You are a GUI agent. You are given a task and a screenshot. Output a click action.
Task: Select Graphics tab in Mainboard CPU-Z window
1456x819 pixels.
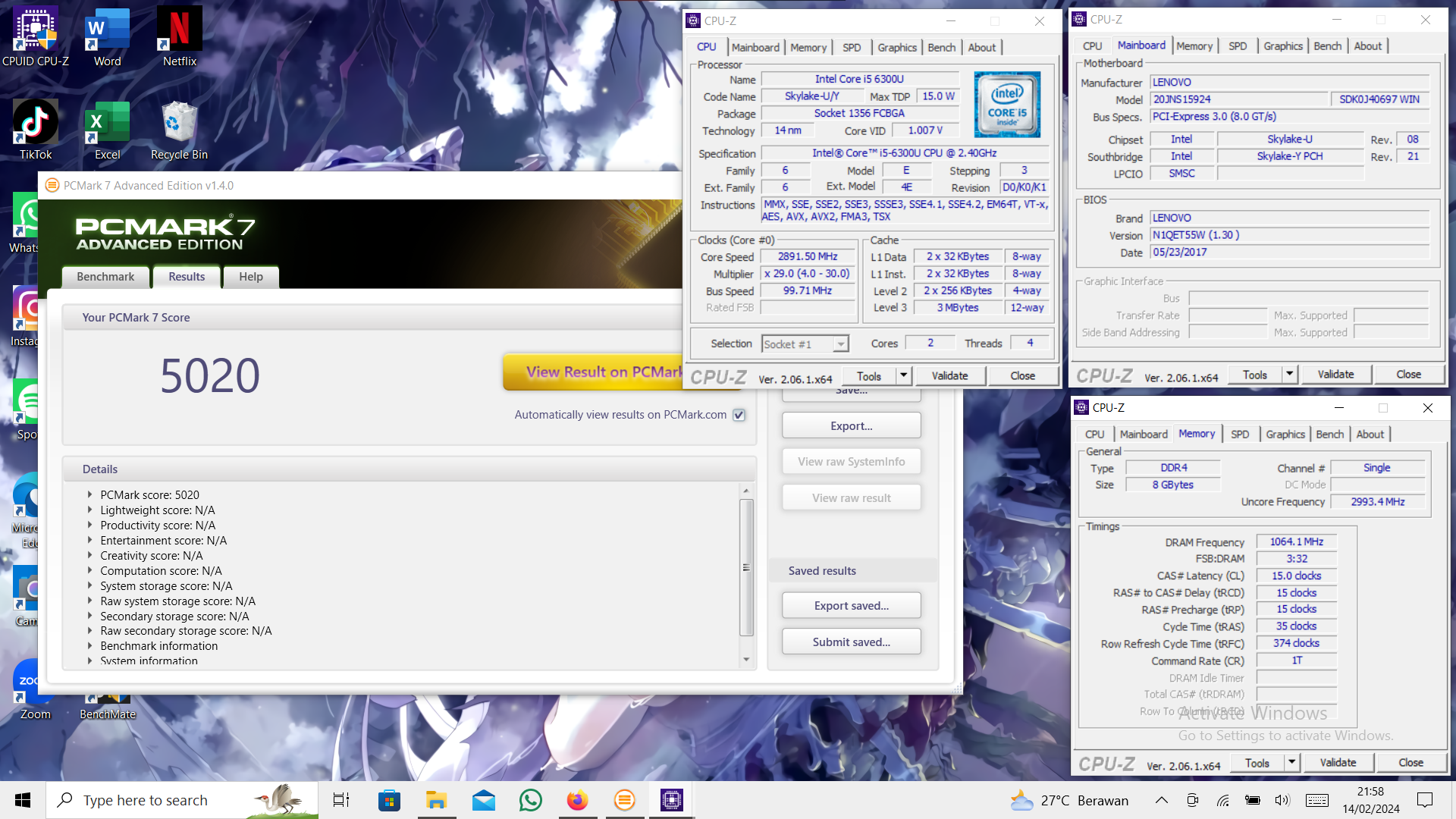(1282, 45)
